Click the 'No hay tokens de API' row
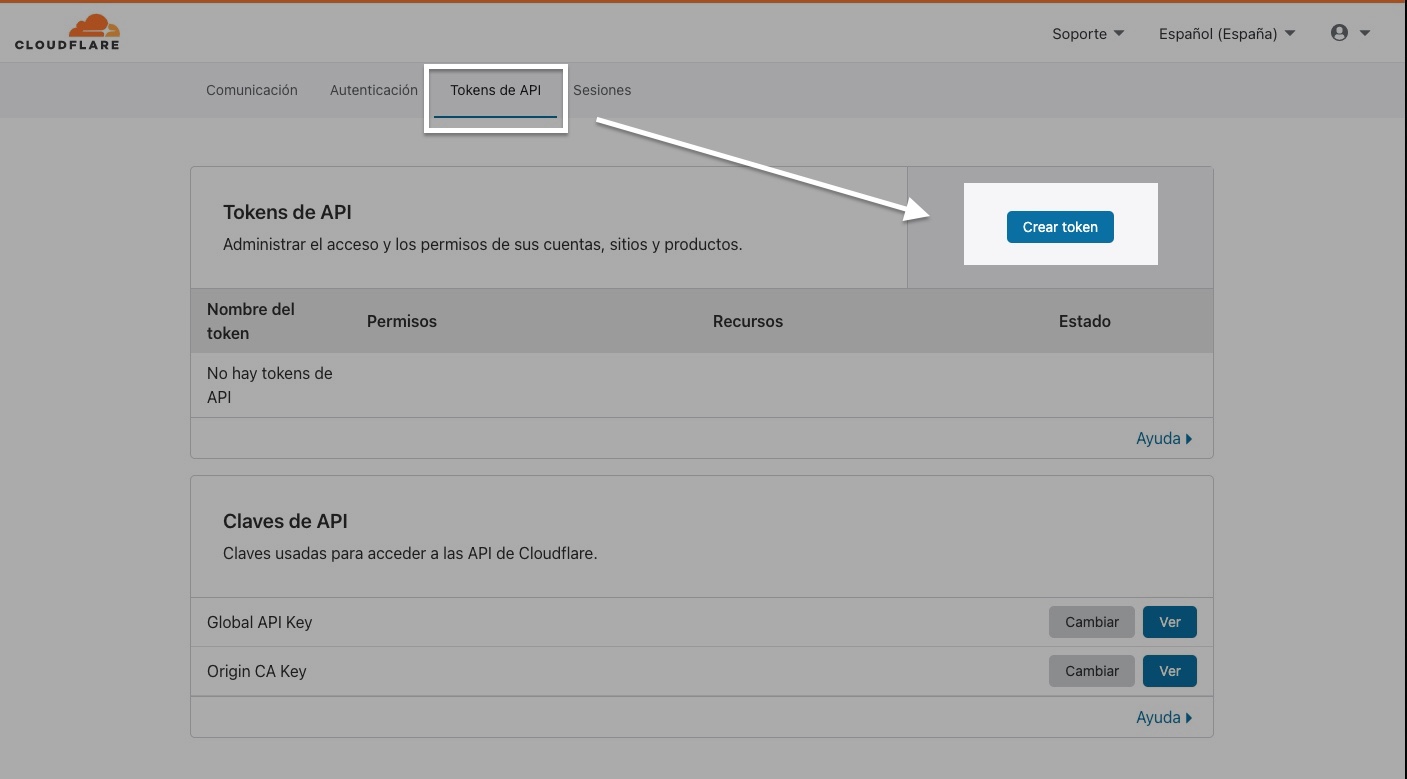Screen dimensions: 1407x779 (270, 385)
